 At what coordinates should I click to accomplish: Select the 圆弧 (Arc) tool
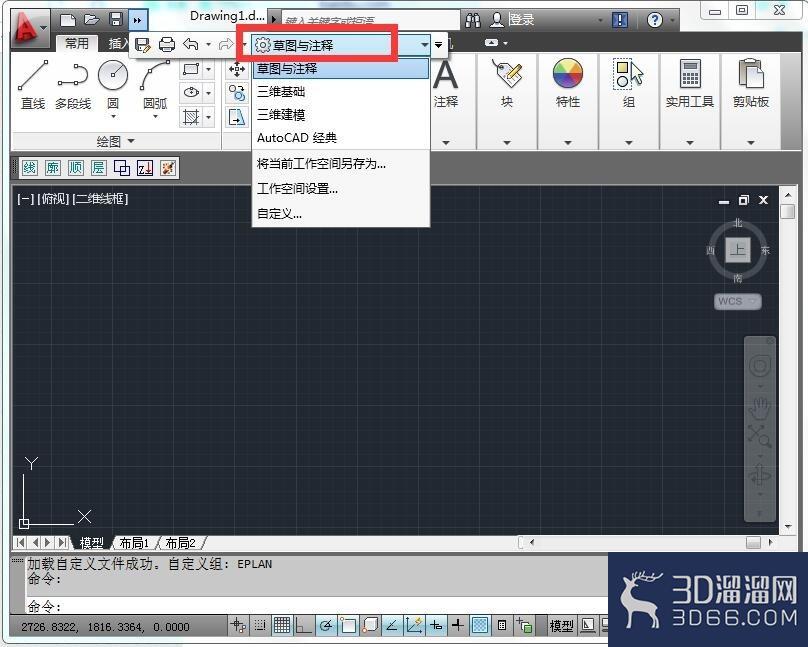(155, 85)
